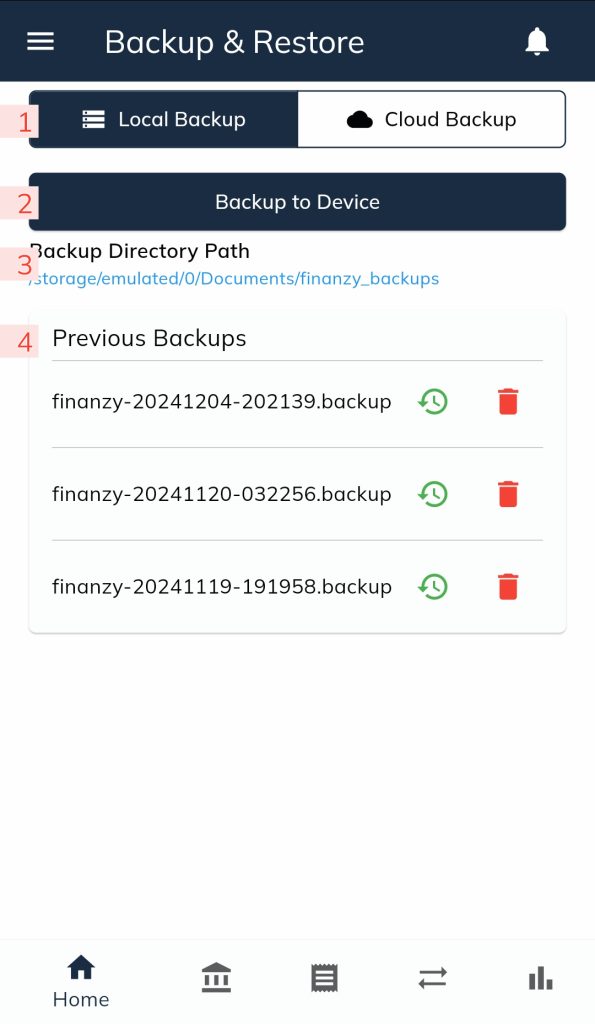Select the Local Backup tab
The width and height of the screenshot is (595, 1024).
click(x=164, y=120)
